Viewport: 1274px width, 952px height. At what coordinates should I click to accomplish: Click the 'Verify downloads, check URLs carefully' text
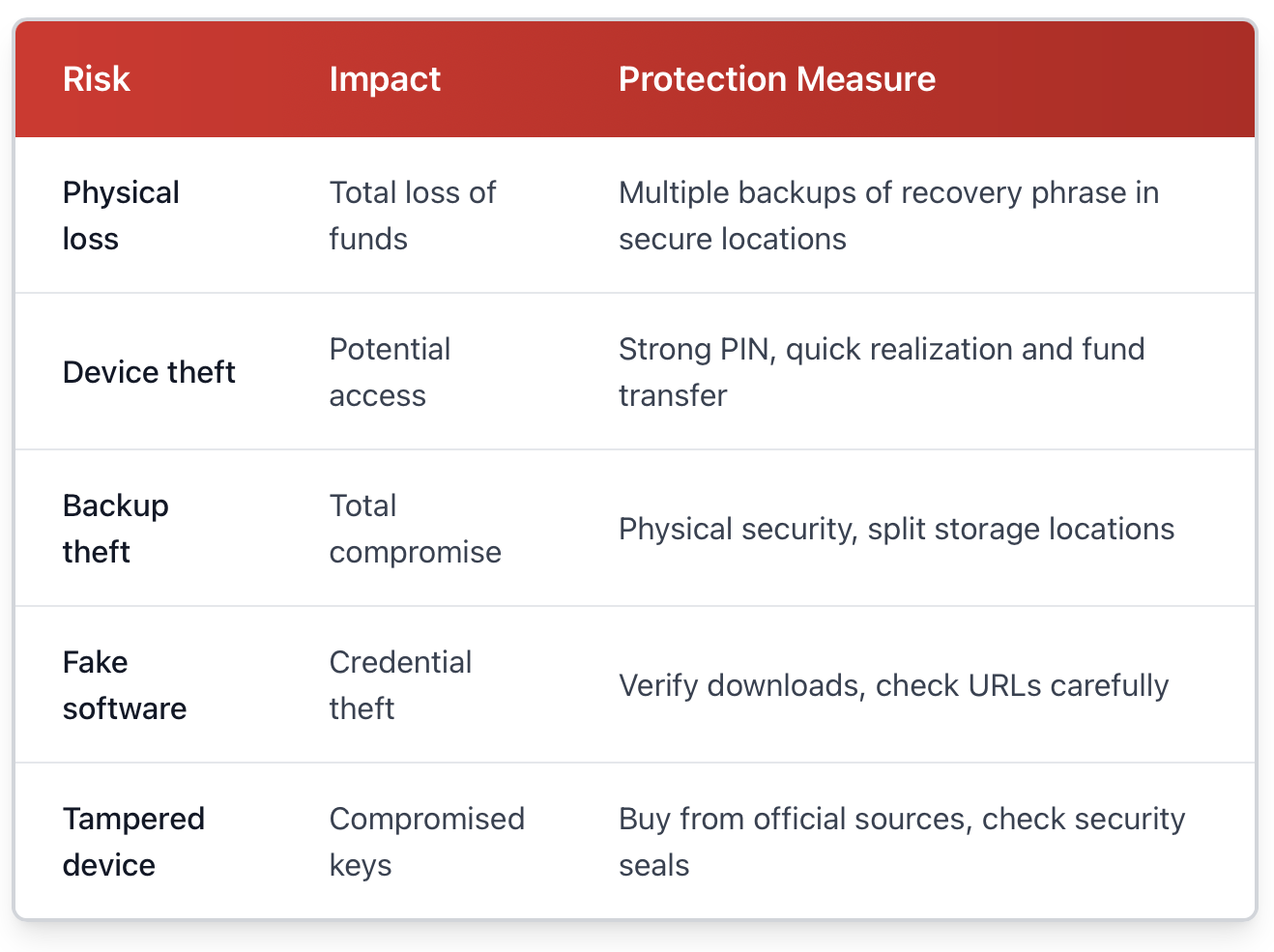coord(893,685)
